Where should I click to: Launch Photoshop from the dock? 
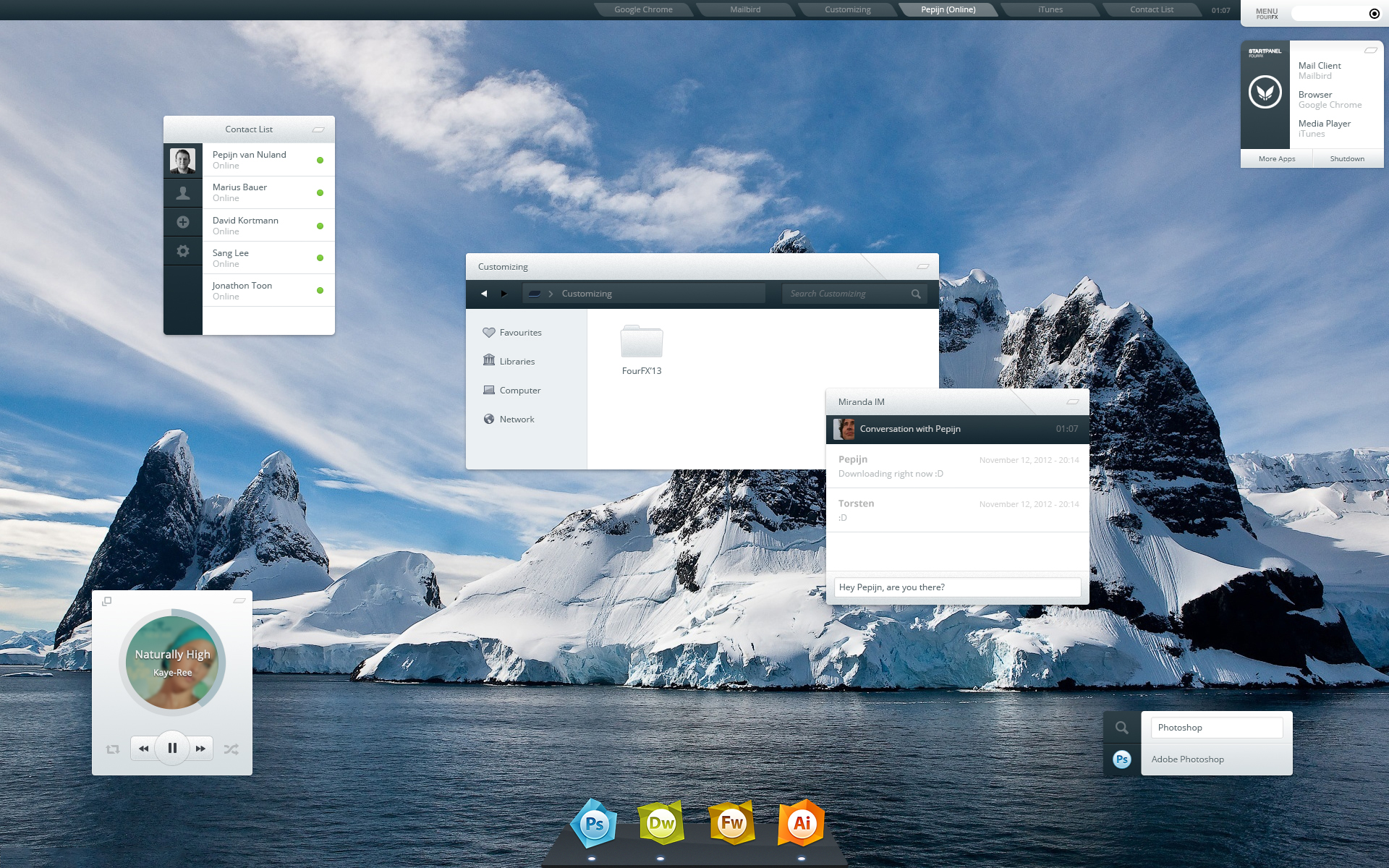(x=594, y=823)
